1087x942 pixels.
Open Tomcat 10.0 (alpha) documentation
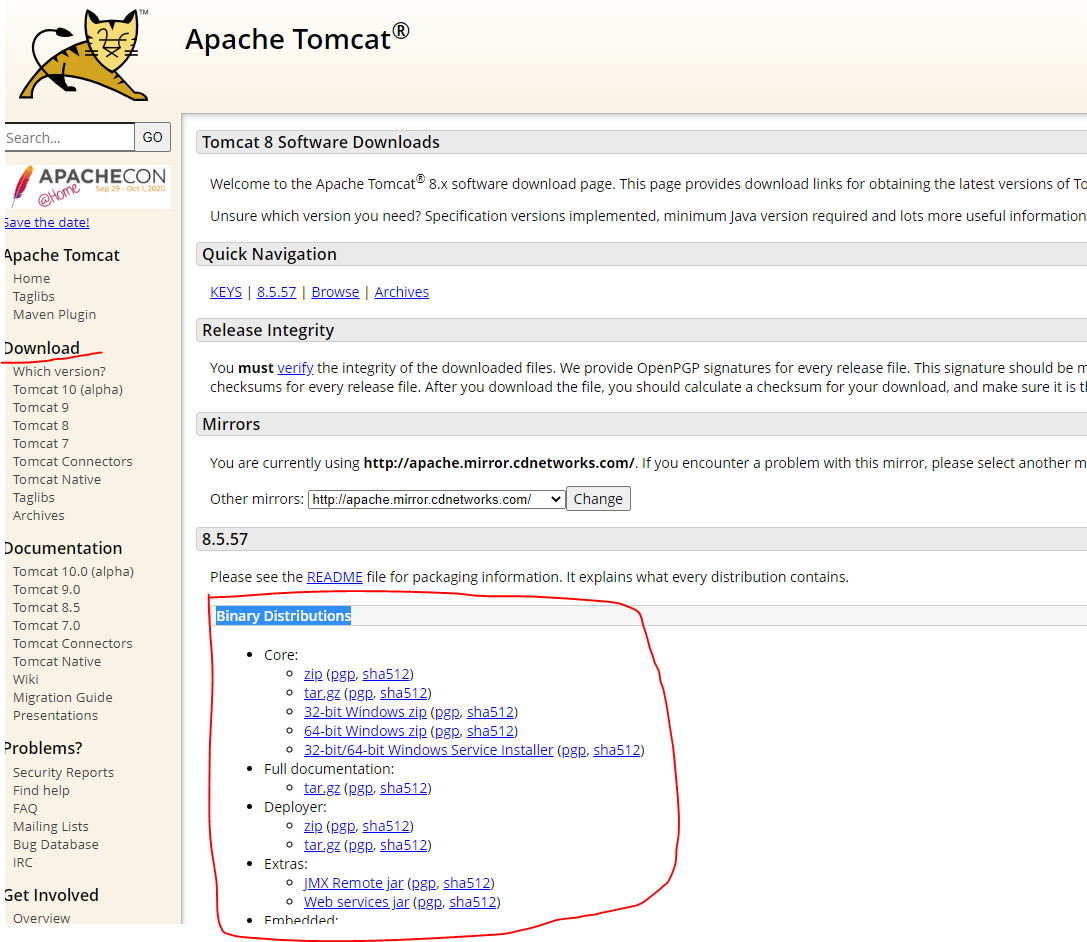(73, 571)
